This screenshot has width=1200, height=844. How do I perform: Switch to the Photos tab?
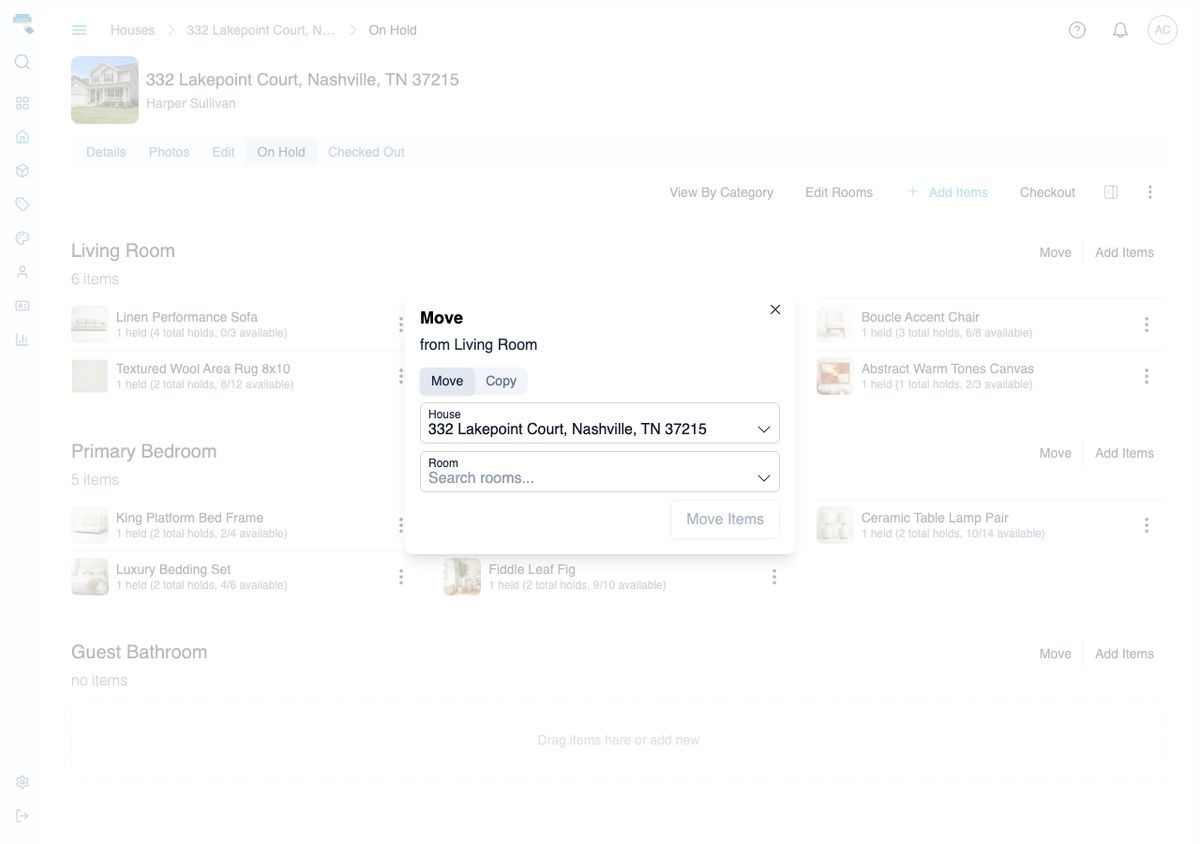pyautogui.click(x=169, y=152)
